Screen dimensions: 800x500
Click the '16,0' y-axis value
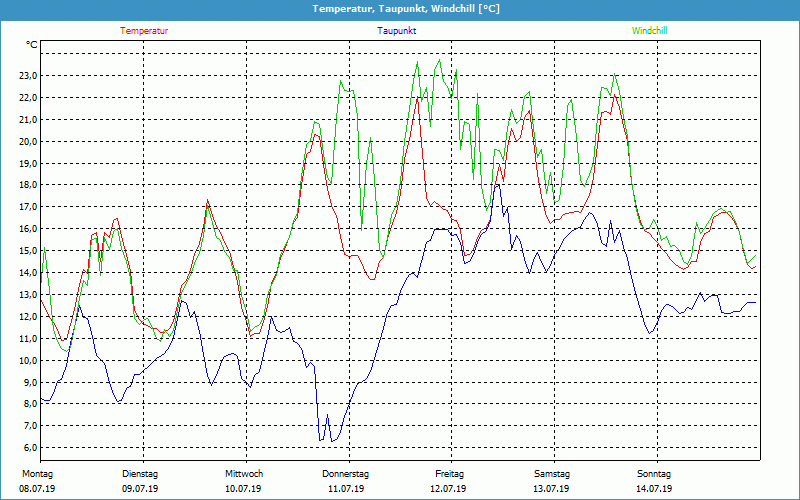(x=28, y=229)
